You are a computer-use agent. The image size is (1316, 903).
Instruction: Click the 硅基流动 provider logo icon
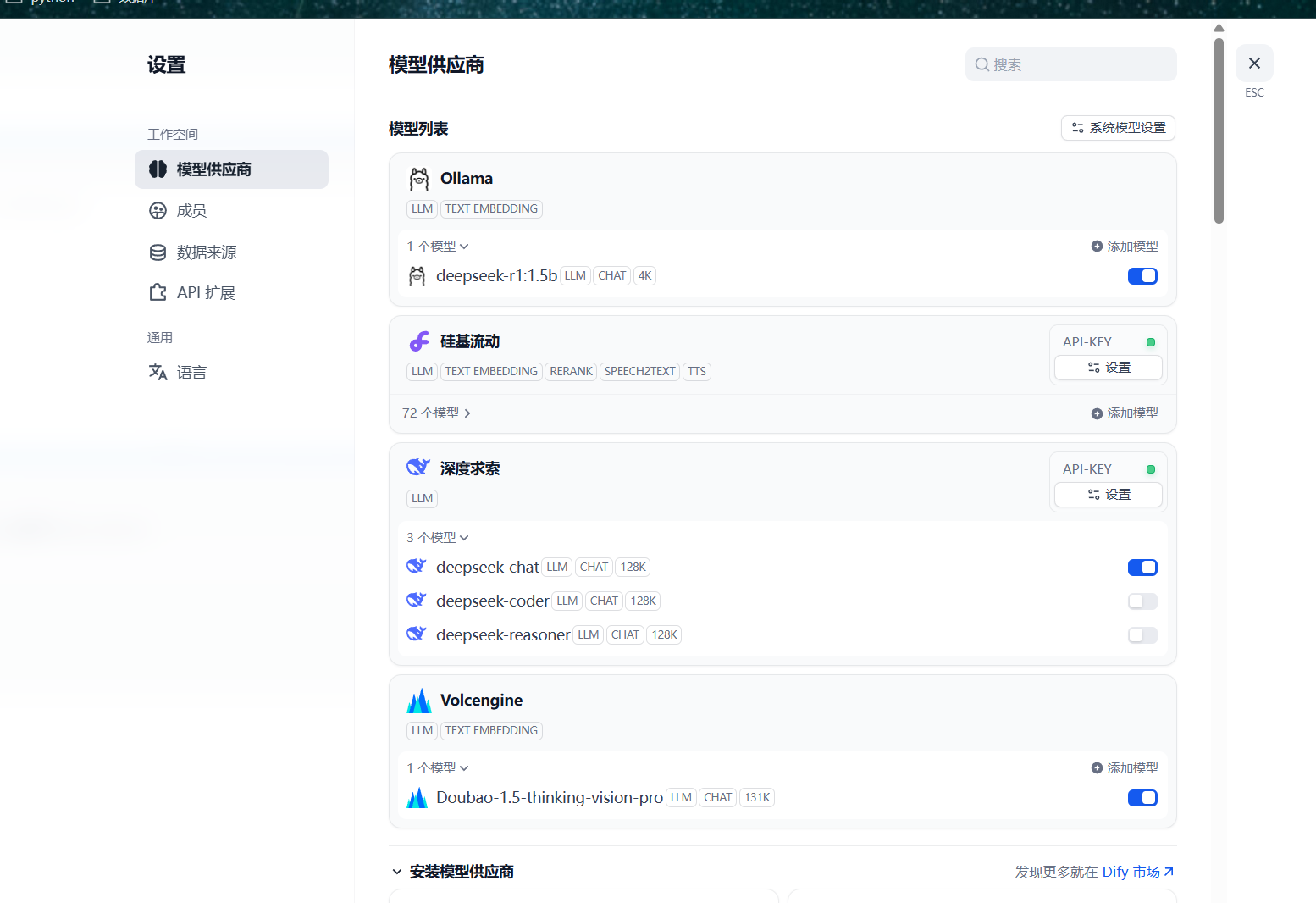[x=419, y=341]
